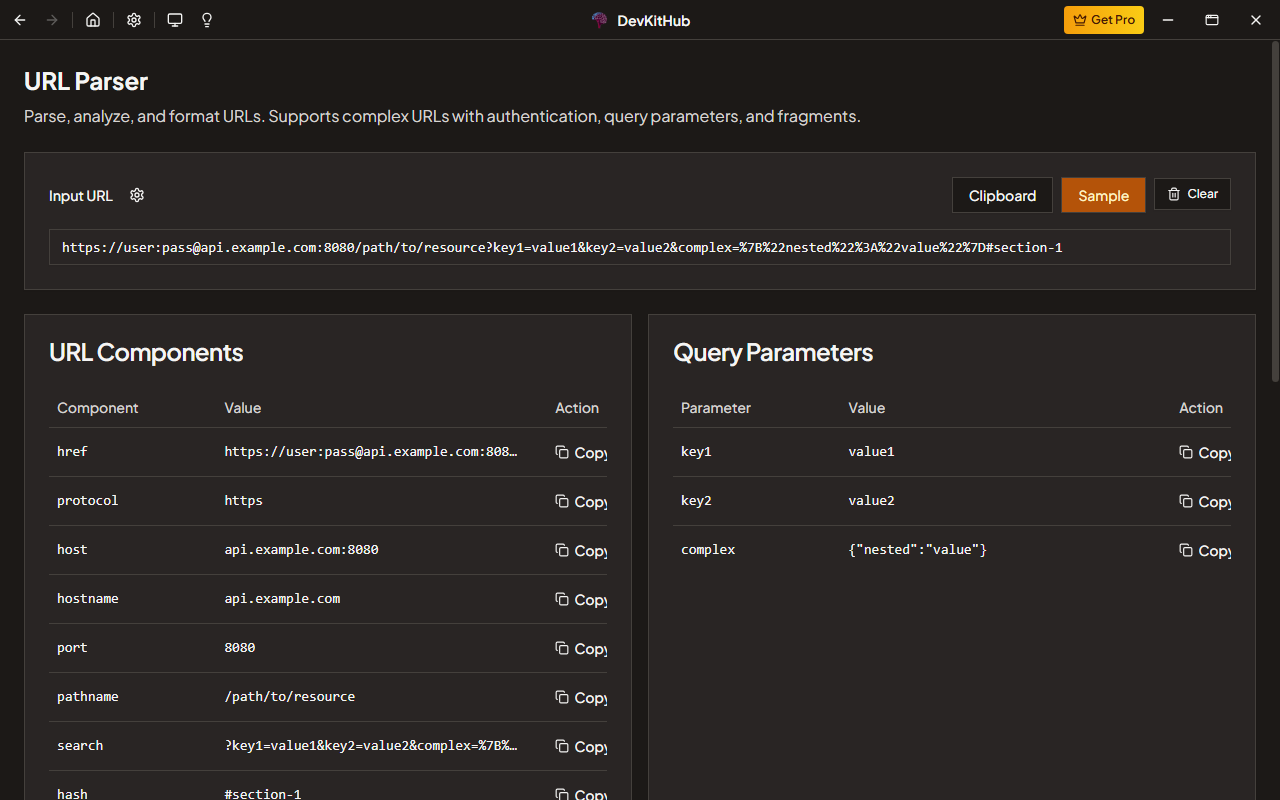The height and width of the screenshot is (800, 1280).
Task: Copy the key2 parameter value
Action: [1205, 501]
